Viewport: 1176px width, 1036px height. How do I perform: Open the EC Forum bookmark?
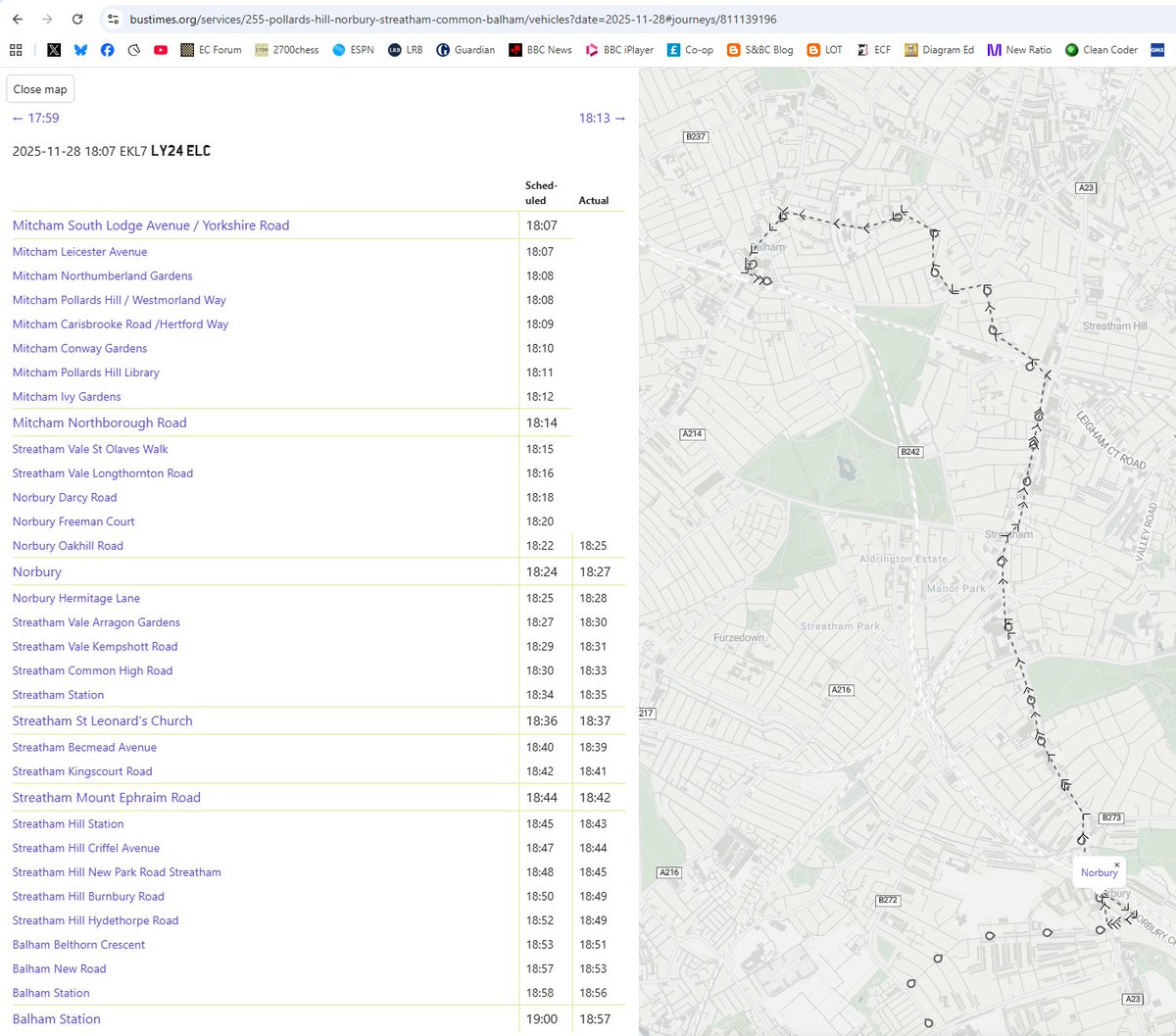(x=212, y=49)
